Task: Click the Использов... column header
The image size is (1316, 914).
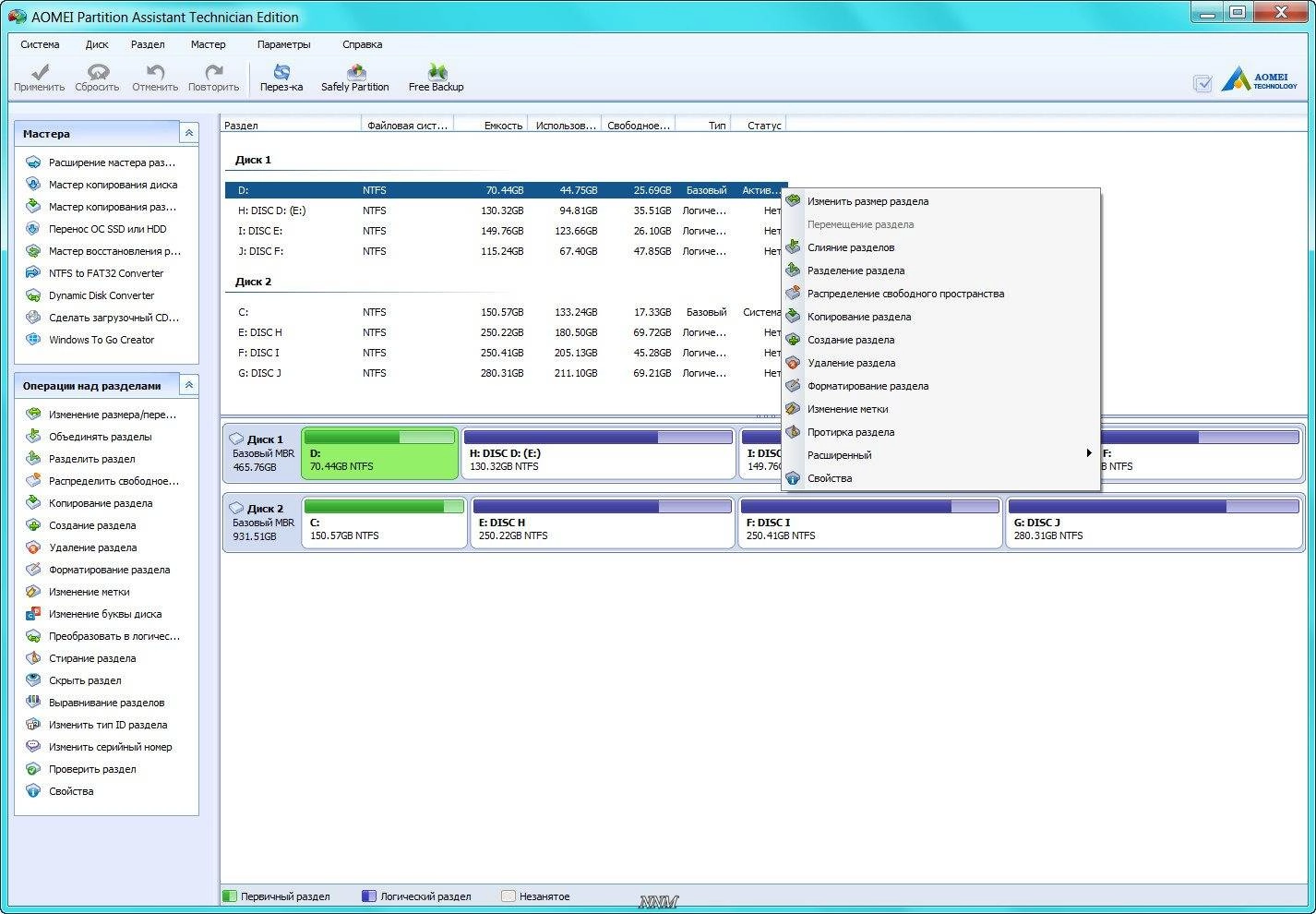Action: [565, 125]
